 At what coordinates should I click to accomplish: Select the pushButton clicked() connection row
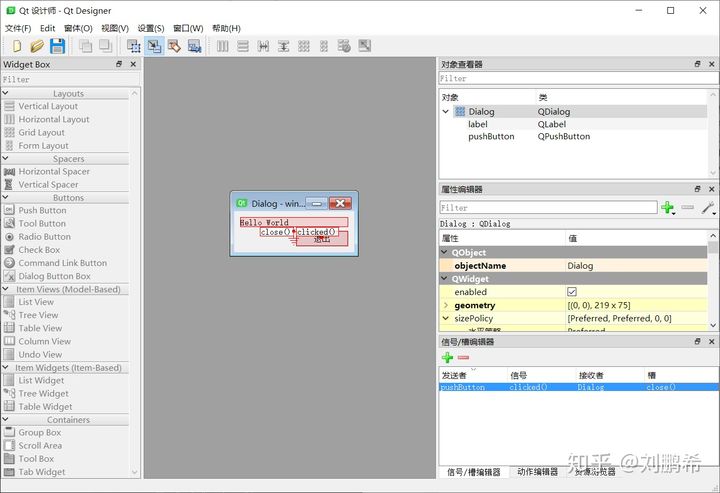(579, 387)
